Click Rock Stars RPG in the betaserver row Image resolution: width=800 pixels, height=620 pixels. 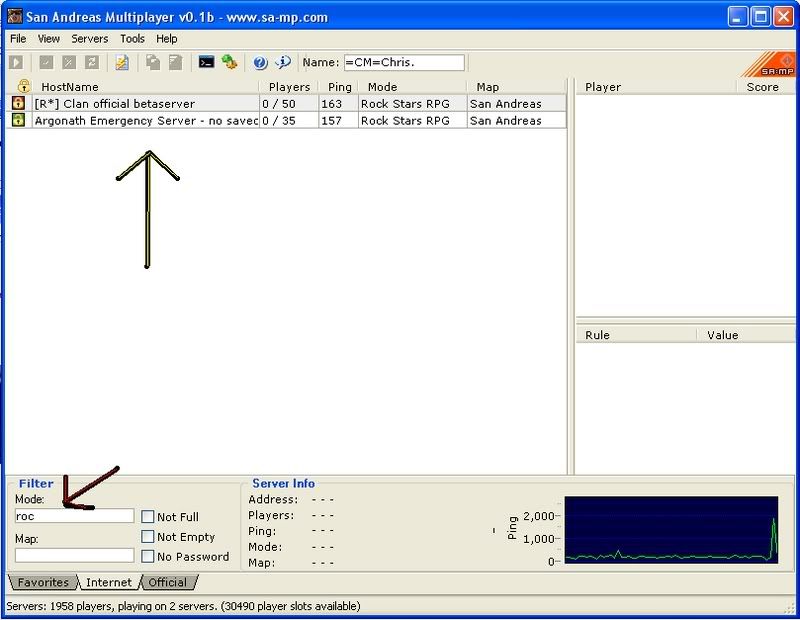(405, 104)
